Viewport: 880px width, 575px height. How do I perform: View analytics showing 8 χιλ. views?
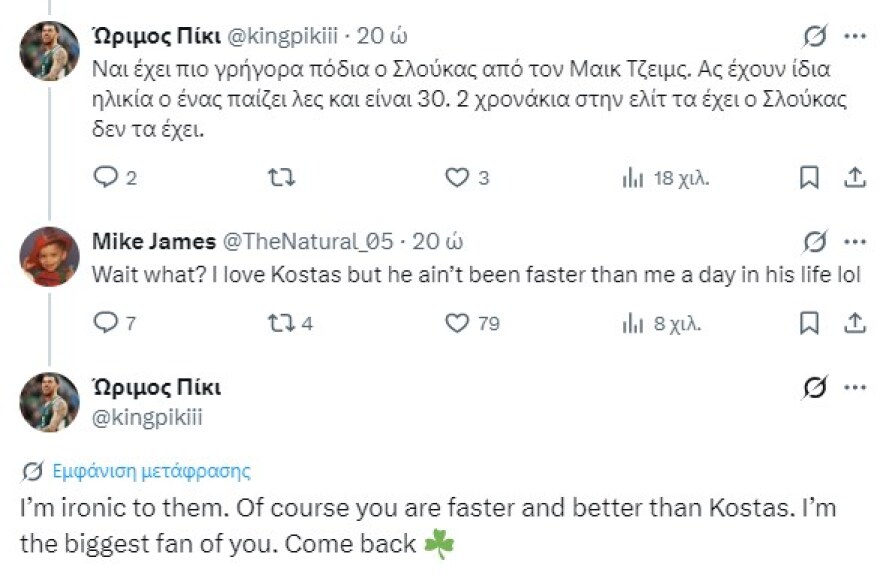[633, 323]
